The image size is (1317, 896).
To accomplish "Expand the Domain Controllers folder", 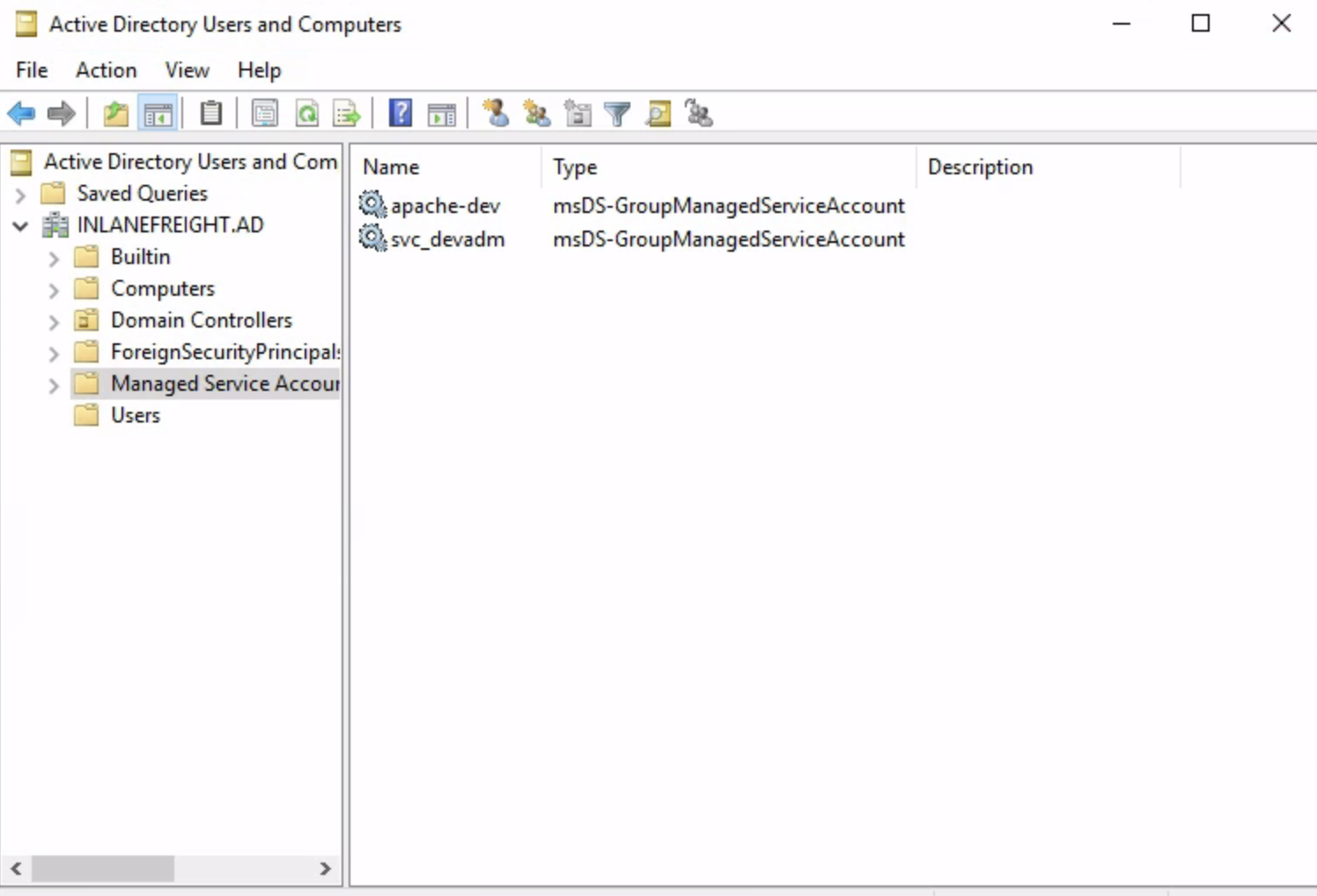I will point(54,322).
